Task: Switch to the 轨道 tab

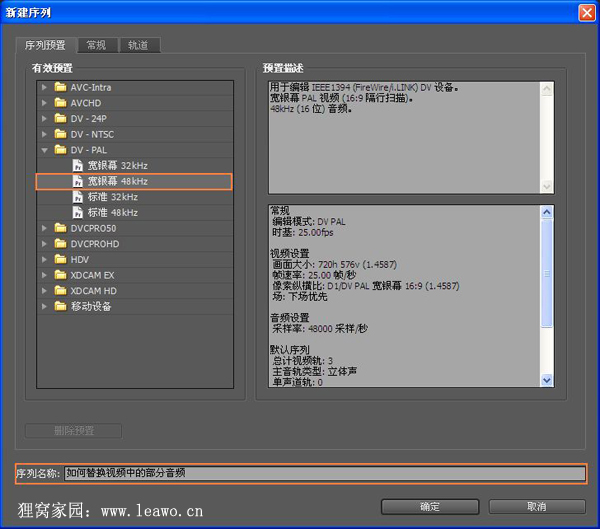Action: tap(139, 45)
